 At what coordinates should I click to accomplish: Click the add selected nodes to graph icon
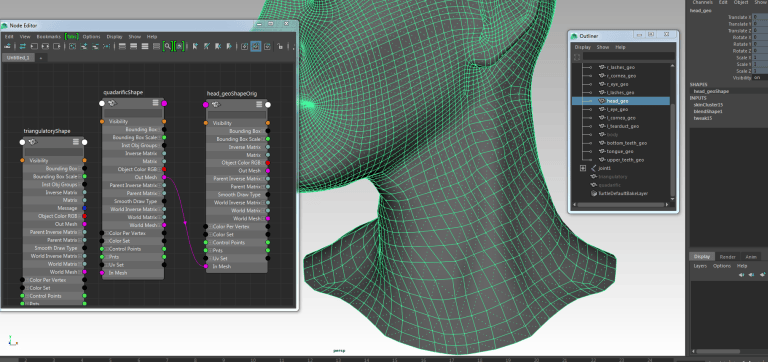pos(84,47)
